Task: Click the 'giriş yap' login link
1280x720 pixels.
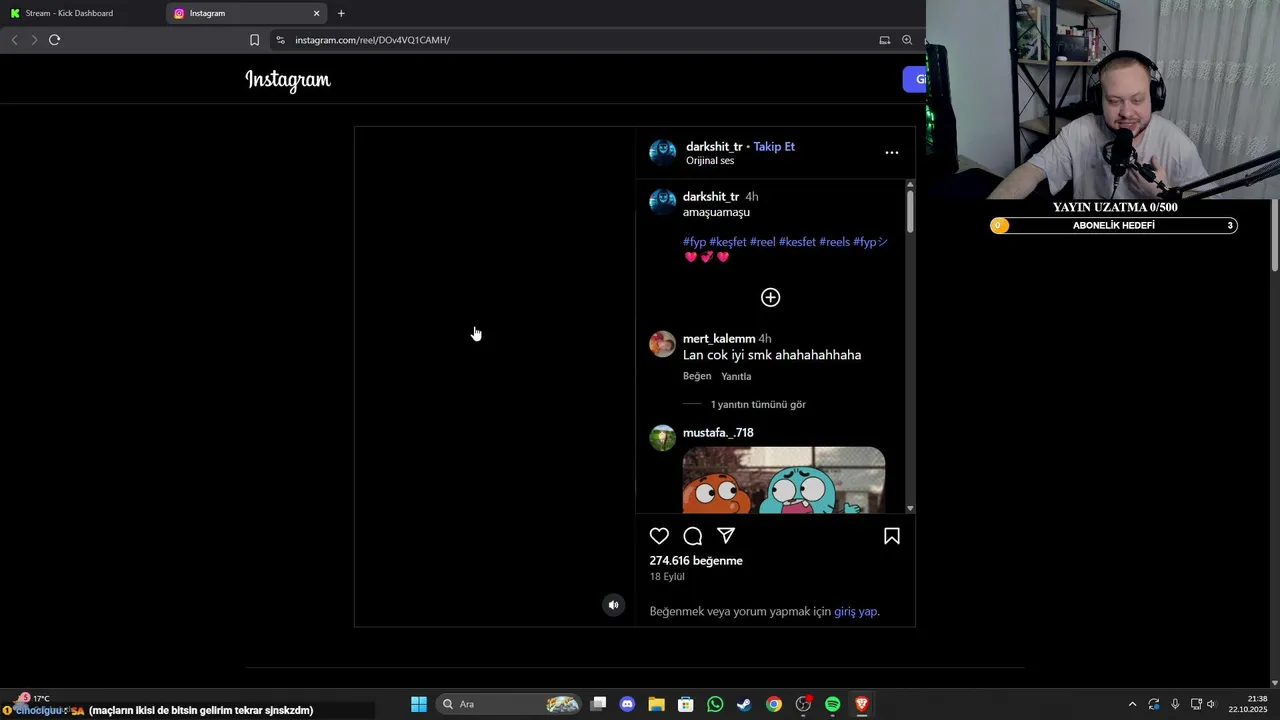Action: (856, 611)
